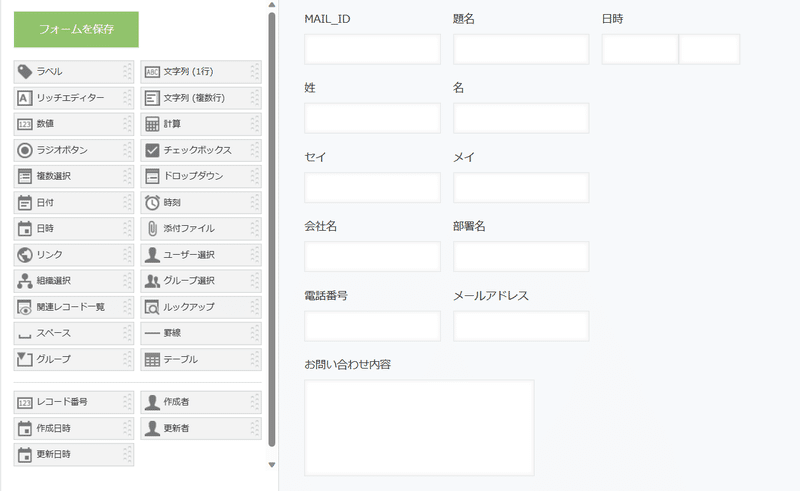Click the 題名 label text
The height and width of the screenshot is (491, 800).
tap(464, 19)
